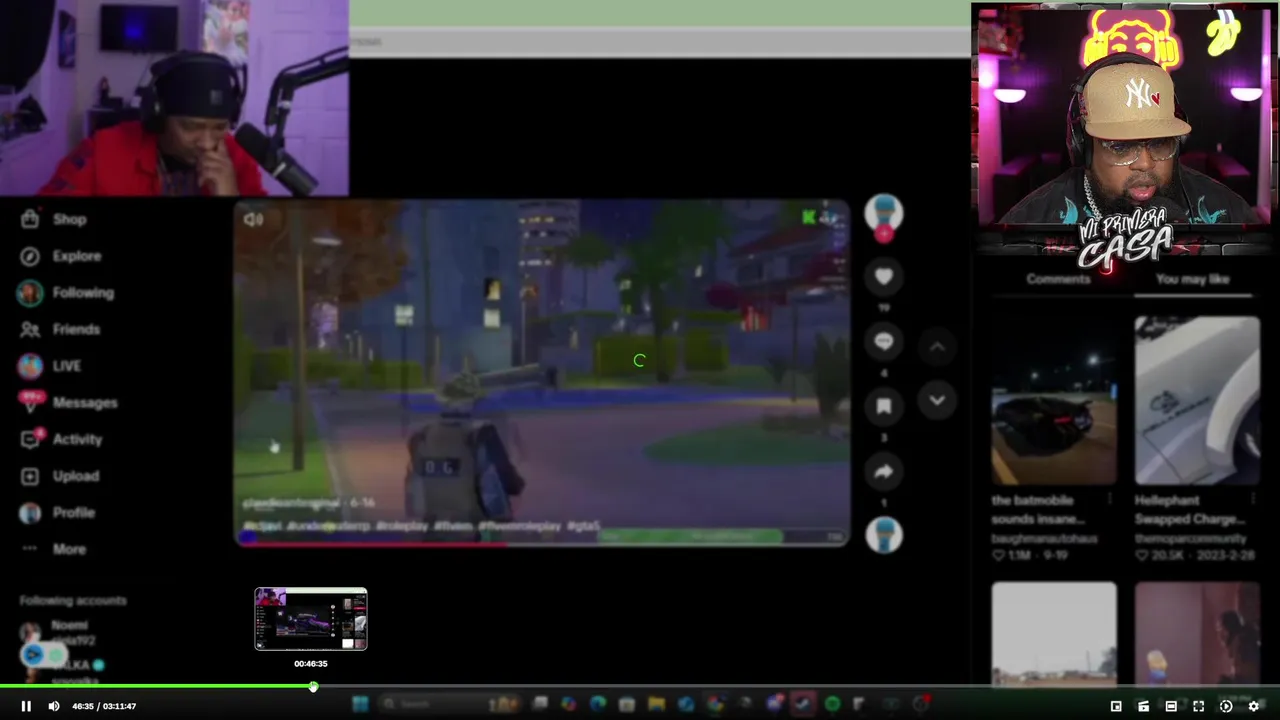The image size is (1280, 720).
Task: Open the TikTok Shop sidebar item
Action: [x=56, y=219]
